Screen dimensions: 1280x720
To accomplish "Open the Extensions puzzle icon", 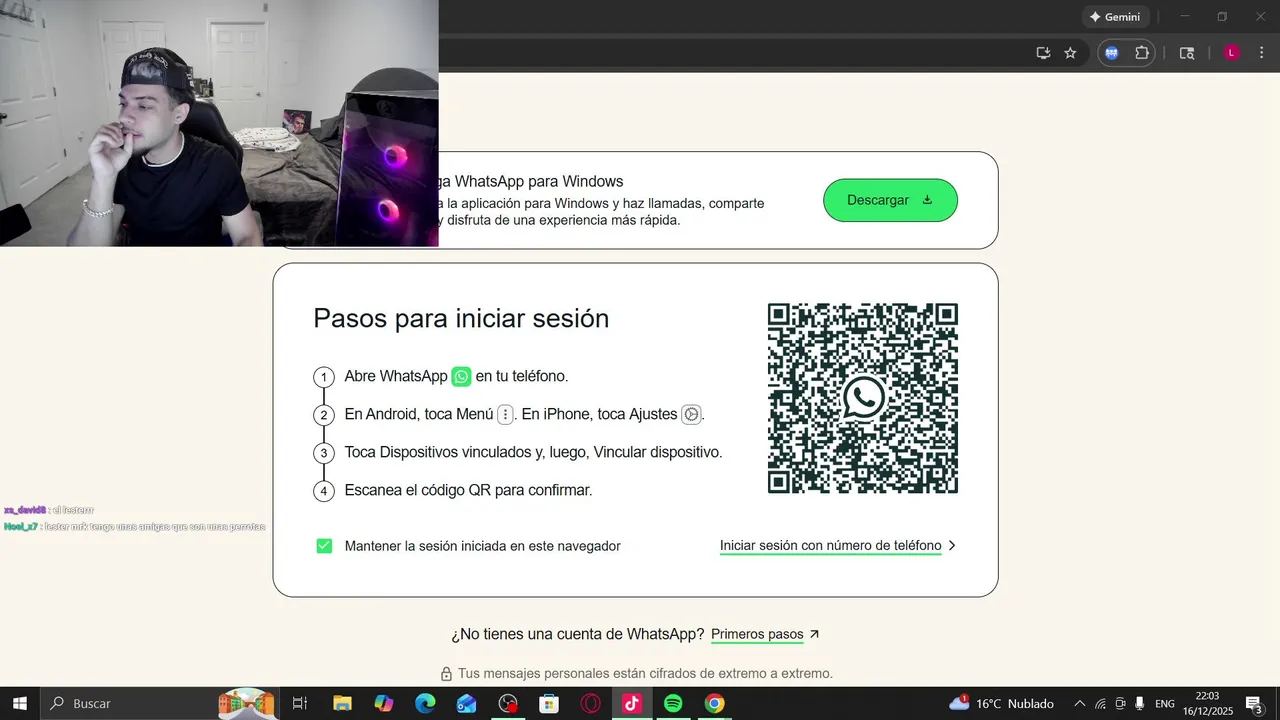I will point(1142,53).
